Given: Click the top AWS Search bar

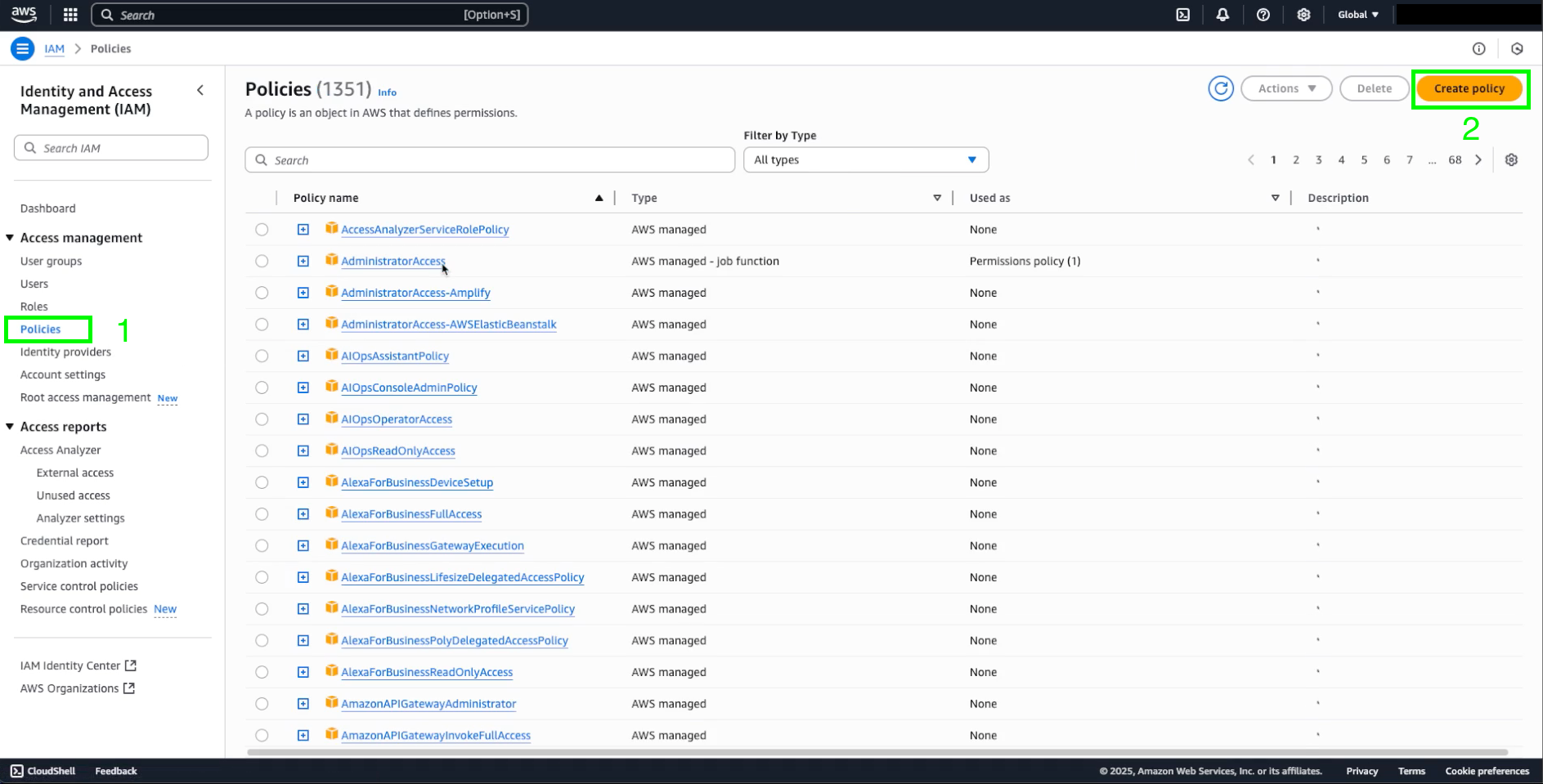Looking at the screenshot, I should (x=310, y=15).
